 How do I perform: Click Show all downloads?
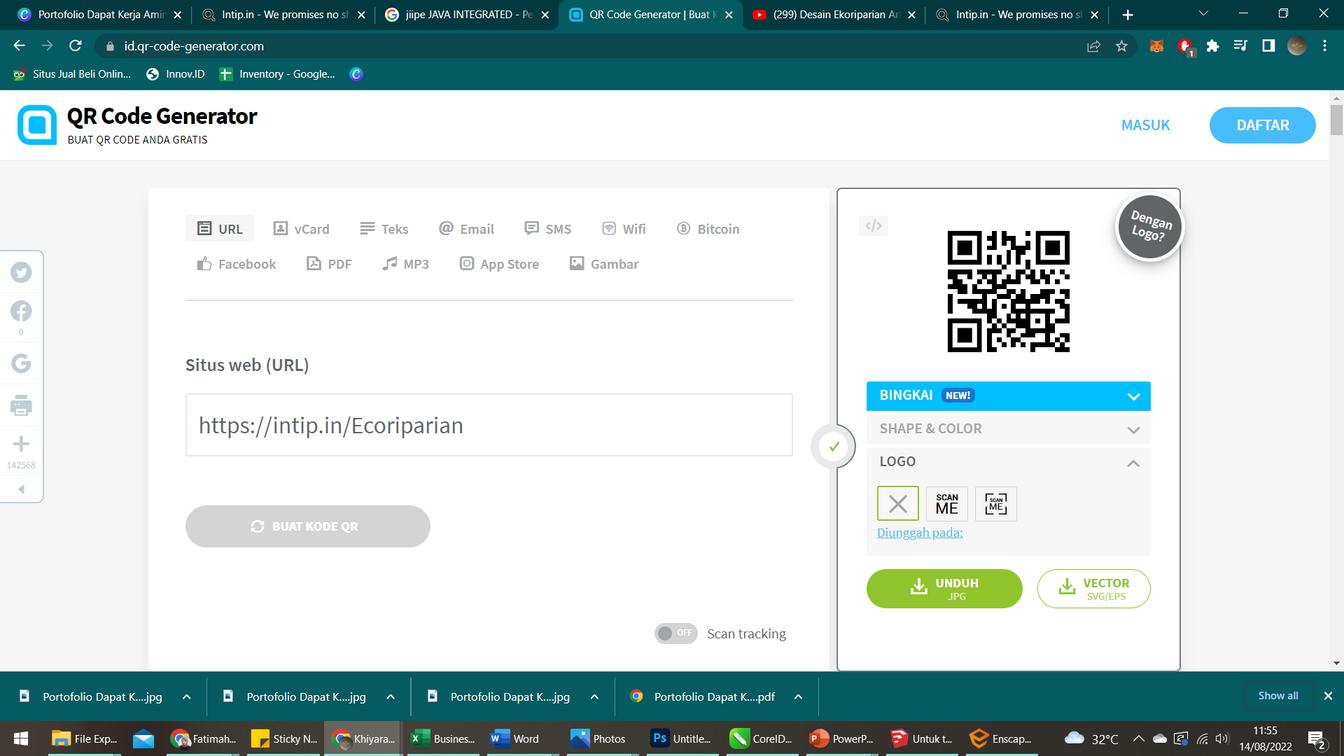click(1278, 696)
